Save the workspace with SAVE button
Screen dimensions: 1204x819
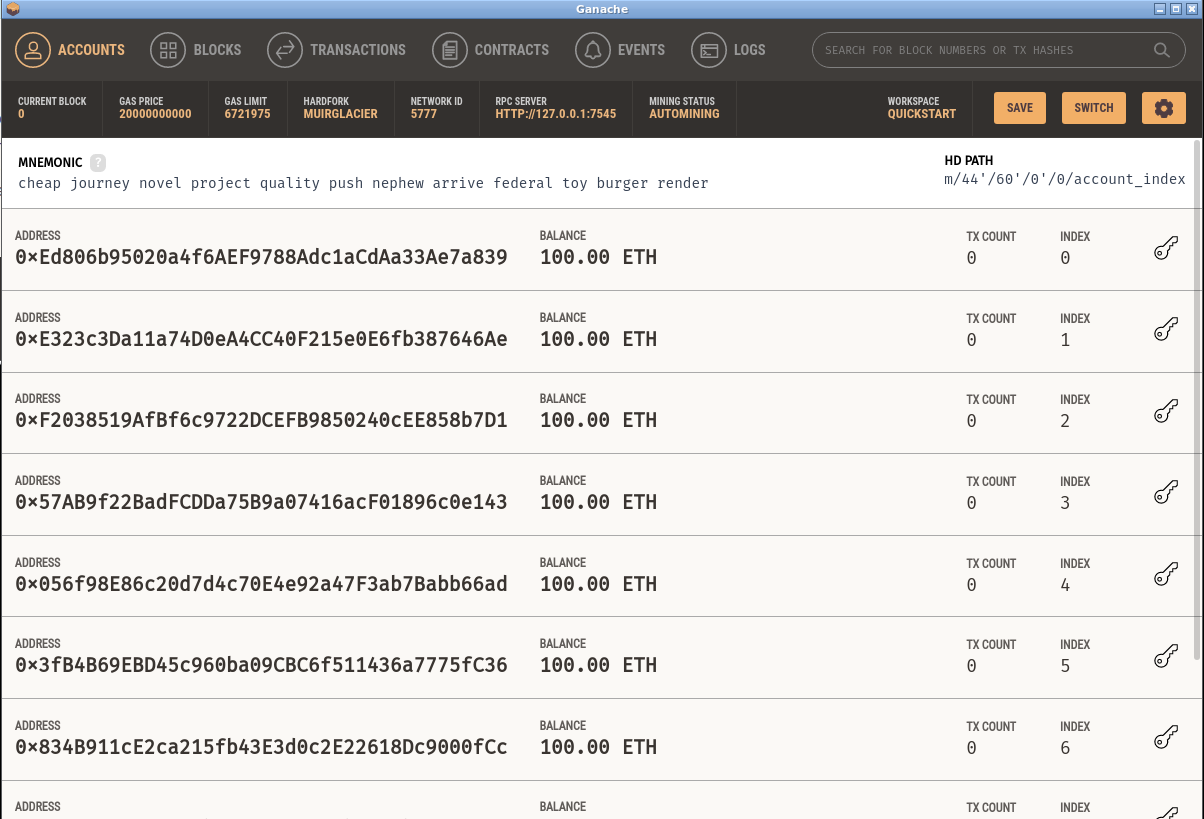click(1020, 108)
